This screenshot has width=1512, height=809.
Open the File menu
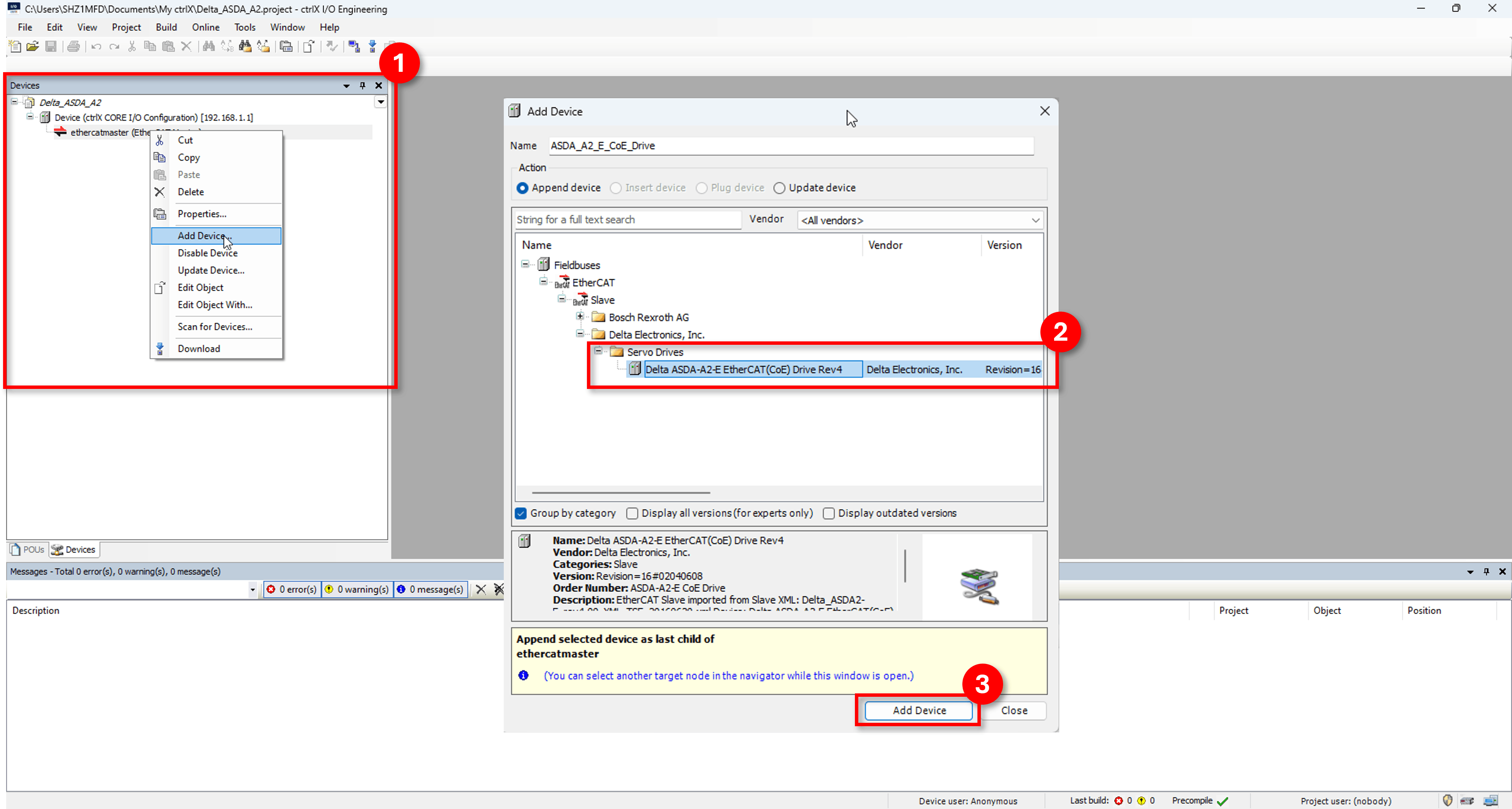coord(25,27)
